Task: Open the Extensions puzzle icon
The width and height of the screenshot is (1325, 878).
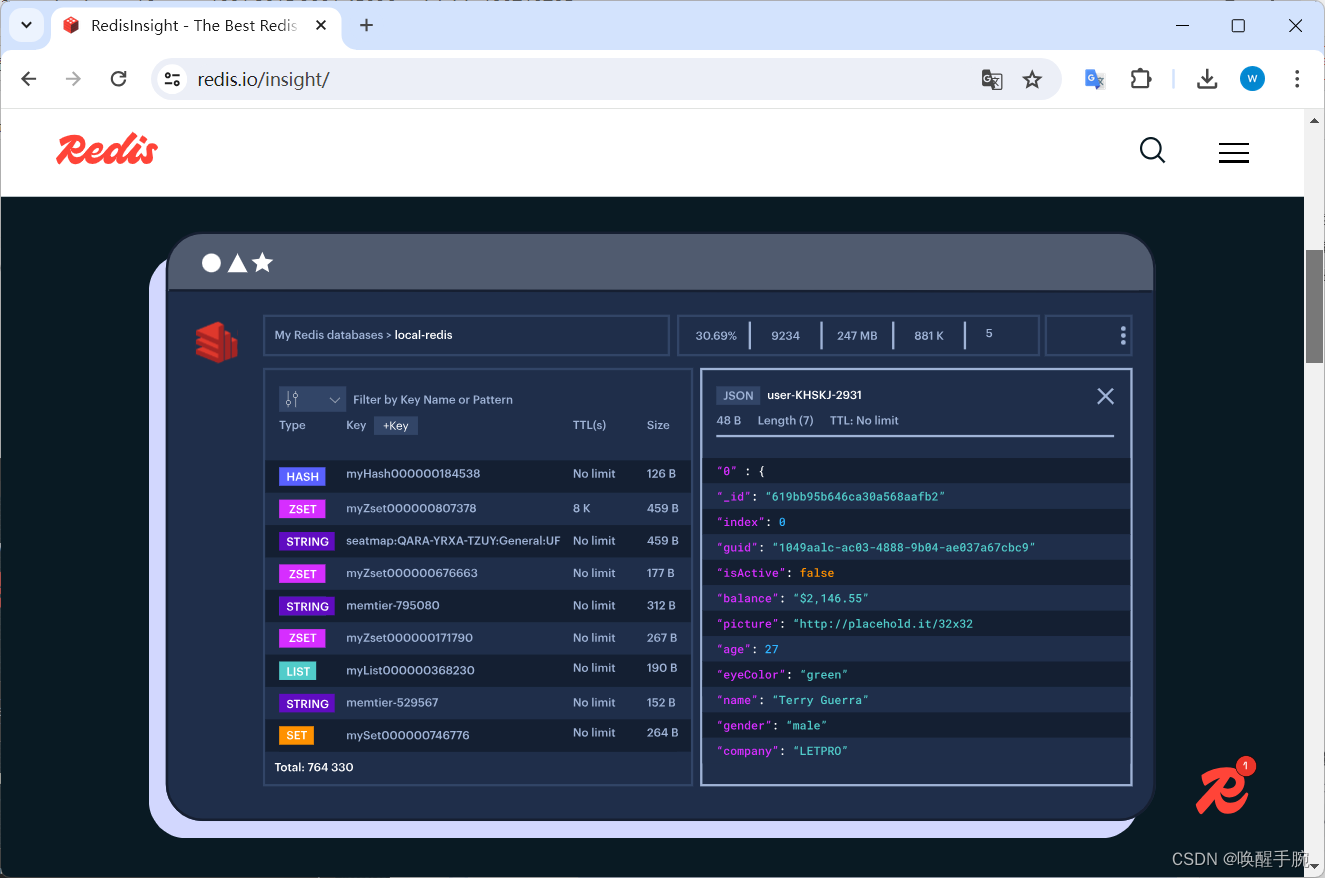Action: (x=1141, y=79)
